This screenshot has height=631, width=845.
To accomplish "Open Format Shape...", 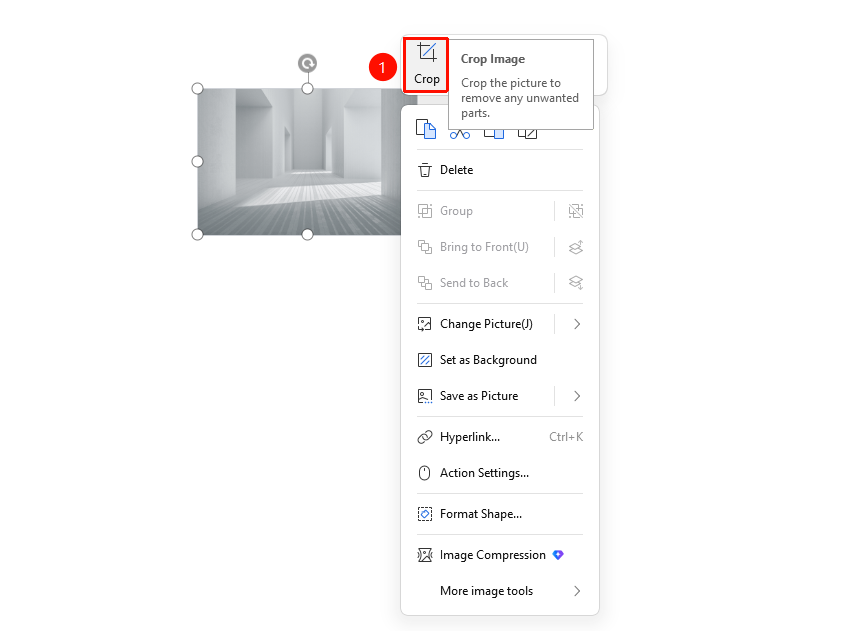I will pos(500,514).
